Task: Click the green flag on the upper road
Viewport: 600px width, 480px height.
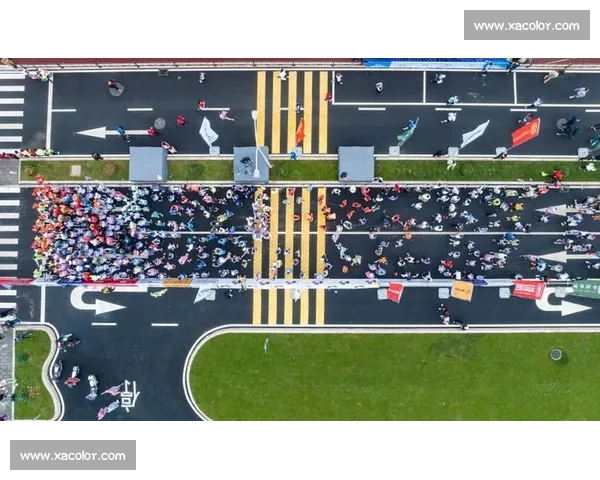Action: 406,134
